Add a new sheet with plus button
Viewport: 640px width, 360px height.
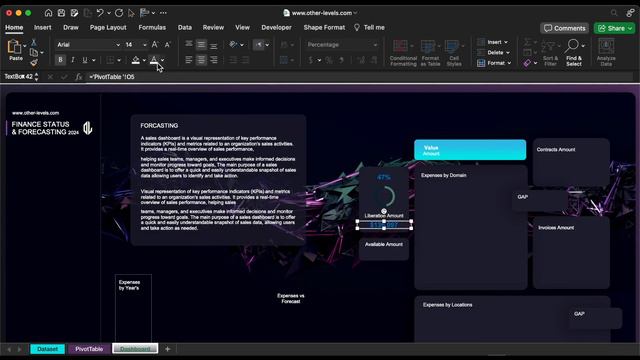pyautogui.click(x=167, y=349)
